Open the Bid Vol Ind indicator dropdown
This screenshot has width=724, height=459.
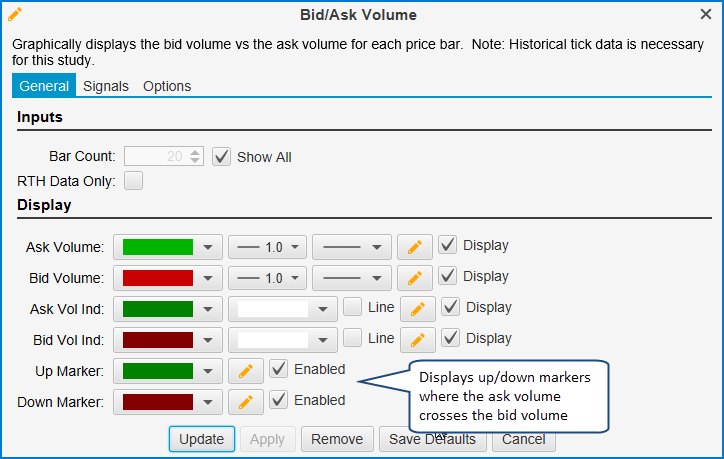[x=282, y=340]
